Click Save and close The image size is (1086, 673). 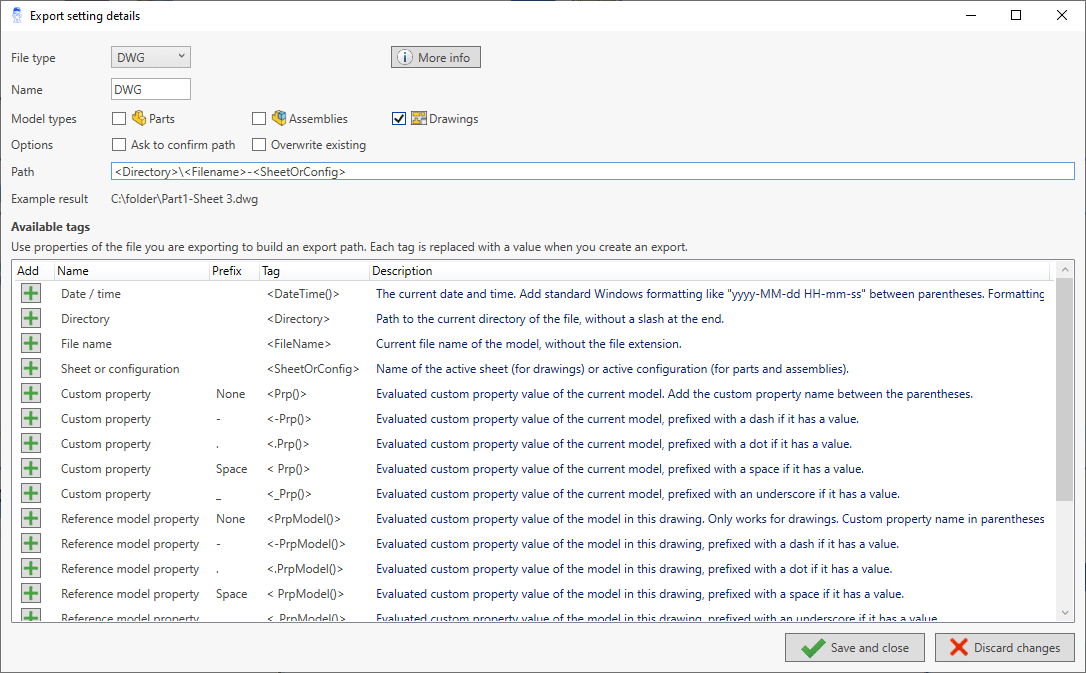(x=855, y=647)
